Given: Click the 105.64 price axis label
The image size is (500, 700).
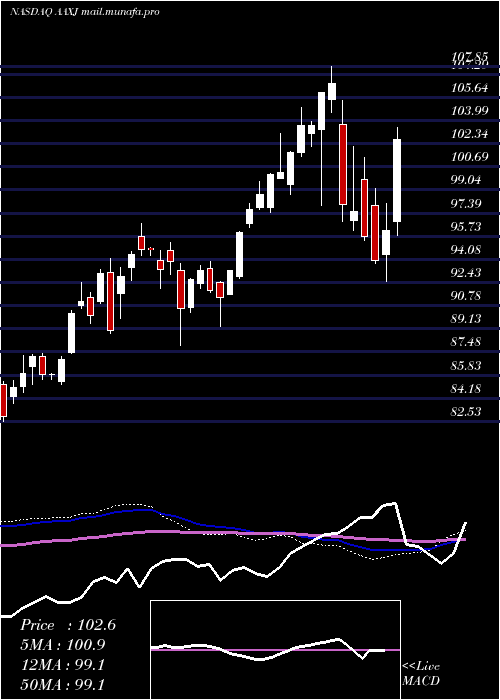Looking at the screenshot, I should point(469,88).
